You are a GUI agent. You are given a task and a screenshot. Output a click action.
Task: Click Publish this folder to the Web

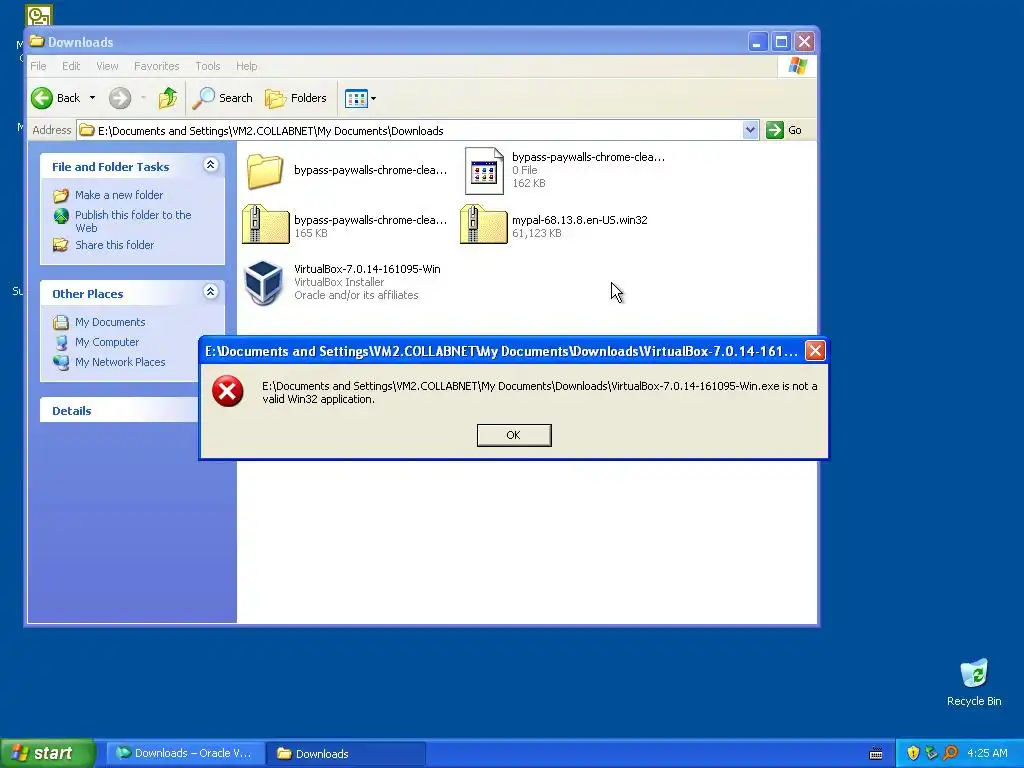133,221
